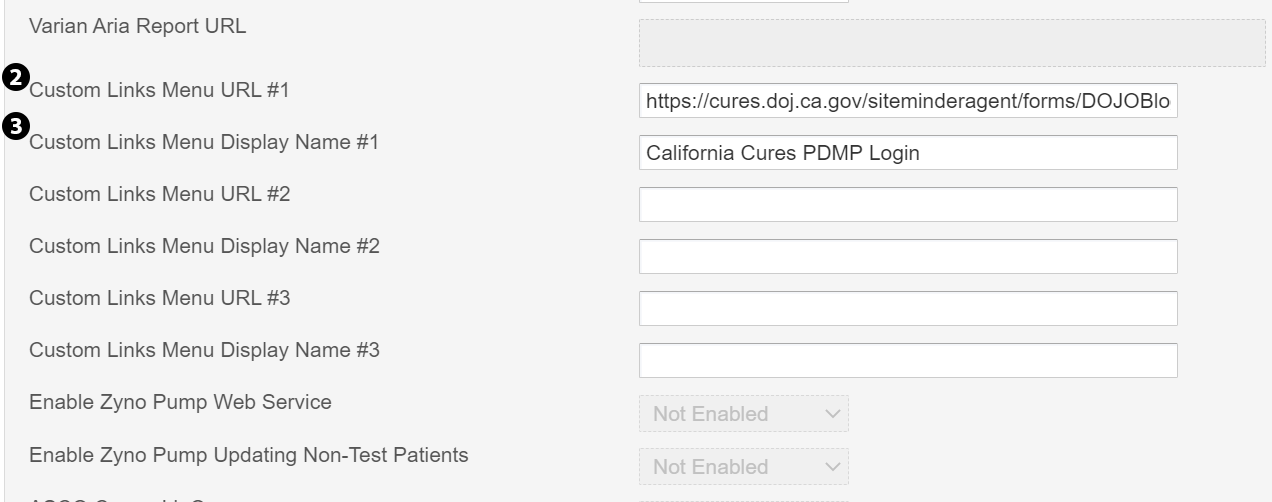Viewport: 1272px width, 502px height.
Task: Click the California Cures PDMP Login text box
Action: (907, 153)
